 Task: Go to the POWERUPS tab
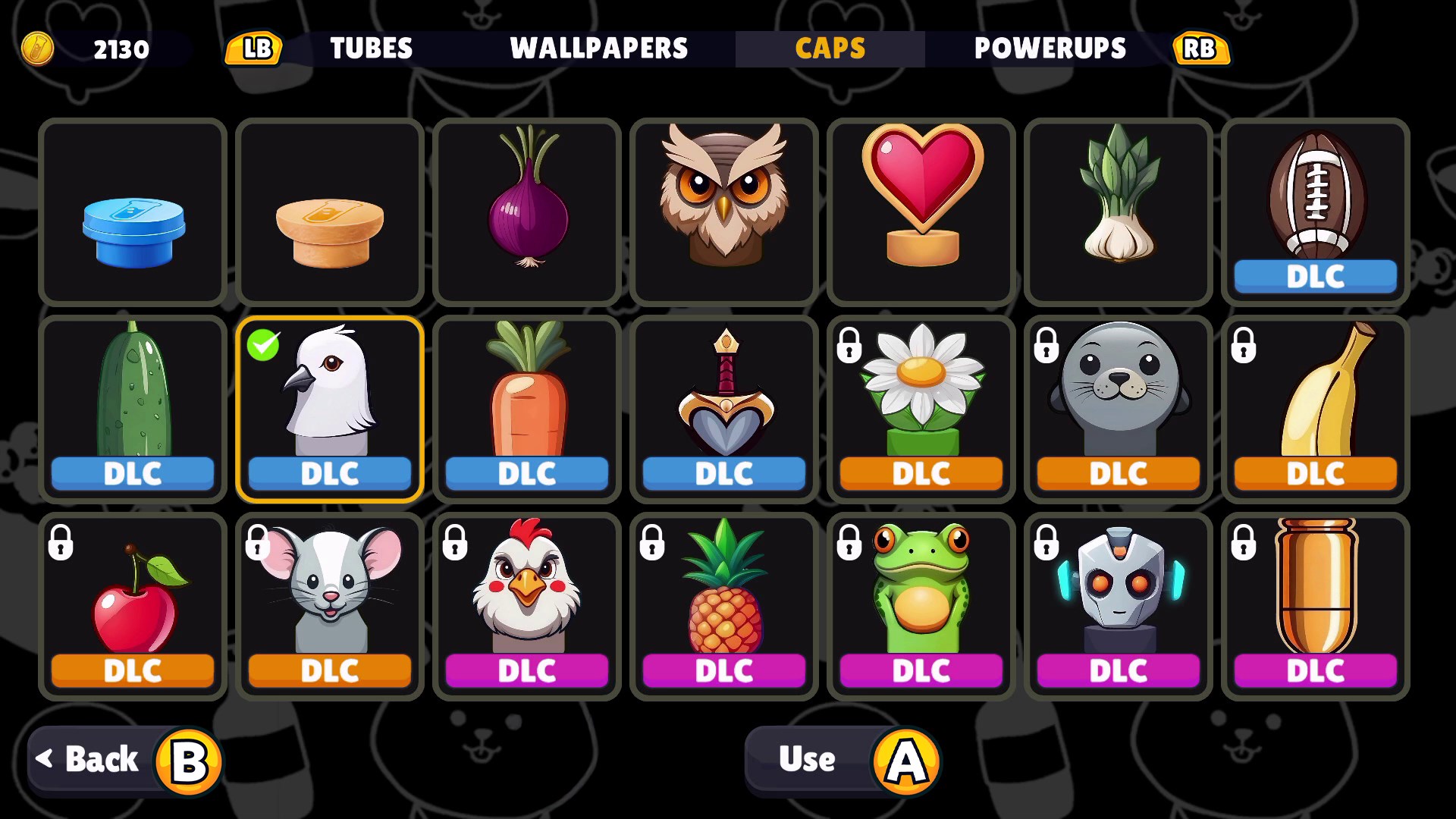tap(1050, 49)
